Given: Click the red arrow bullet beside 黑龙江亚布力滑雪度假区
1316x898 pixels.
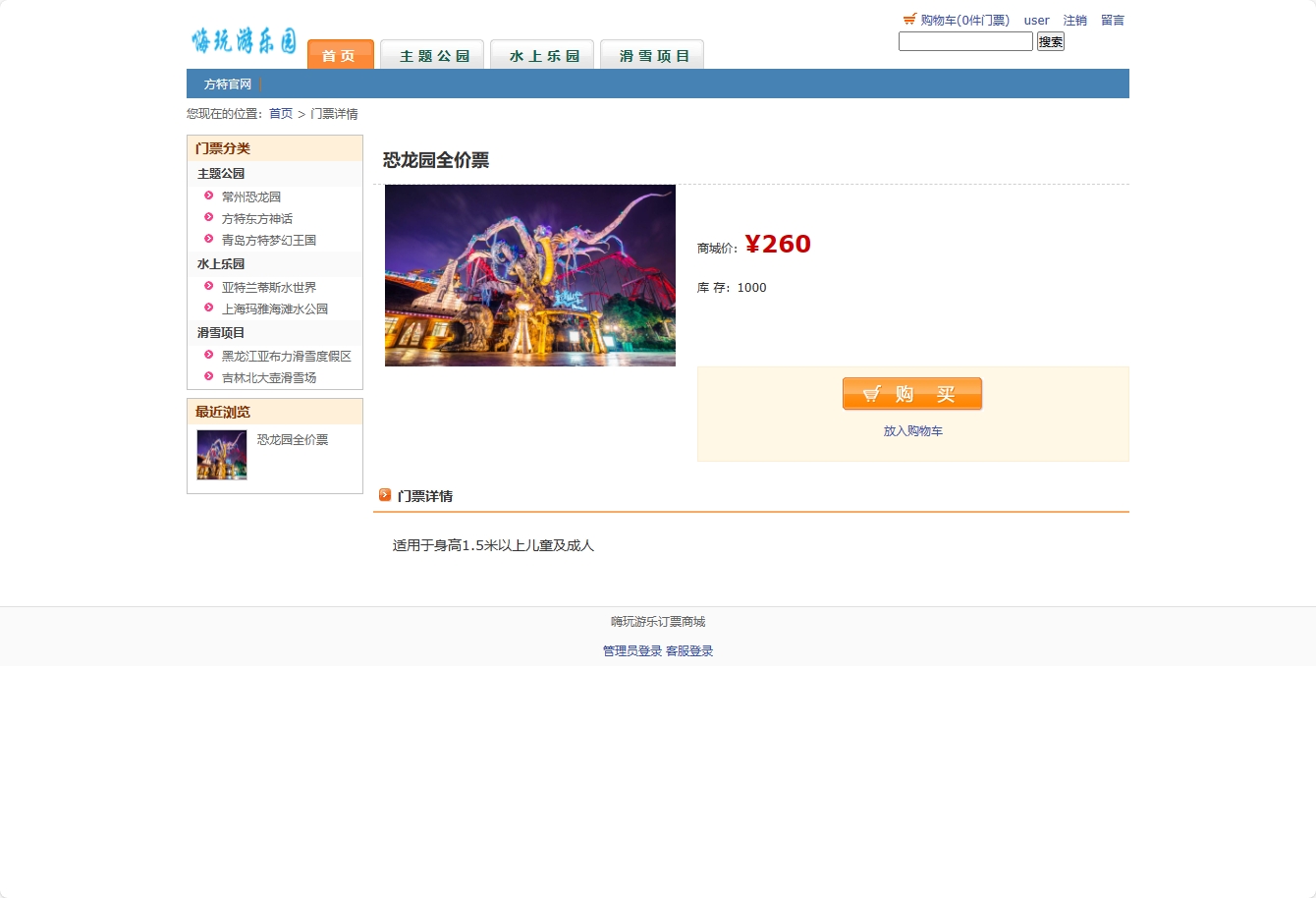Looking at the screenshot, I should (207, 356).
